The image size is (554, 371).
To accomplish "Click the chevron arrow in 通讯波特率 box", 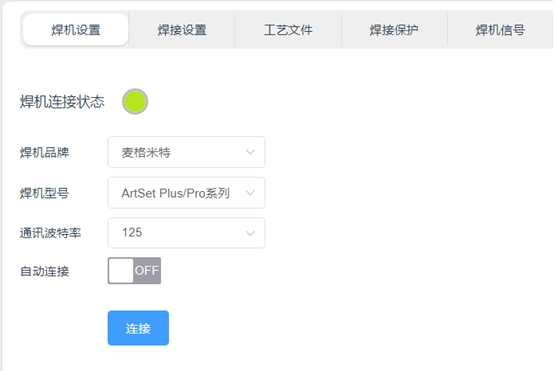I will tap(250, 233).
